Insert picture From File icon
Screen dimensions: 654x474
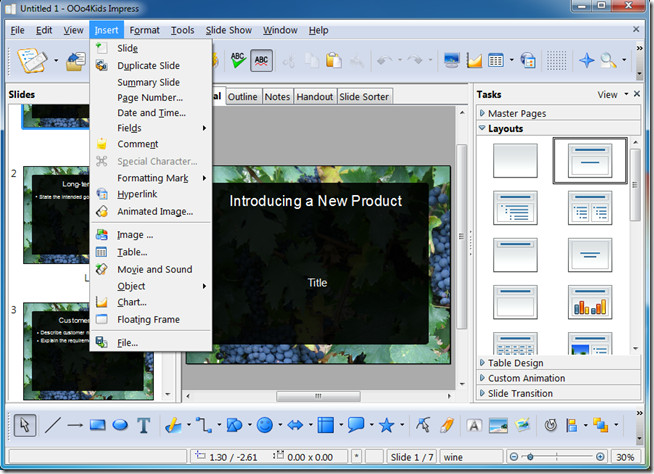tap(498, 426)
